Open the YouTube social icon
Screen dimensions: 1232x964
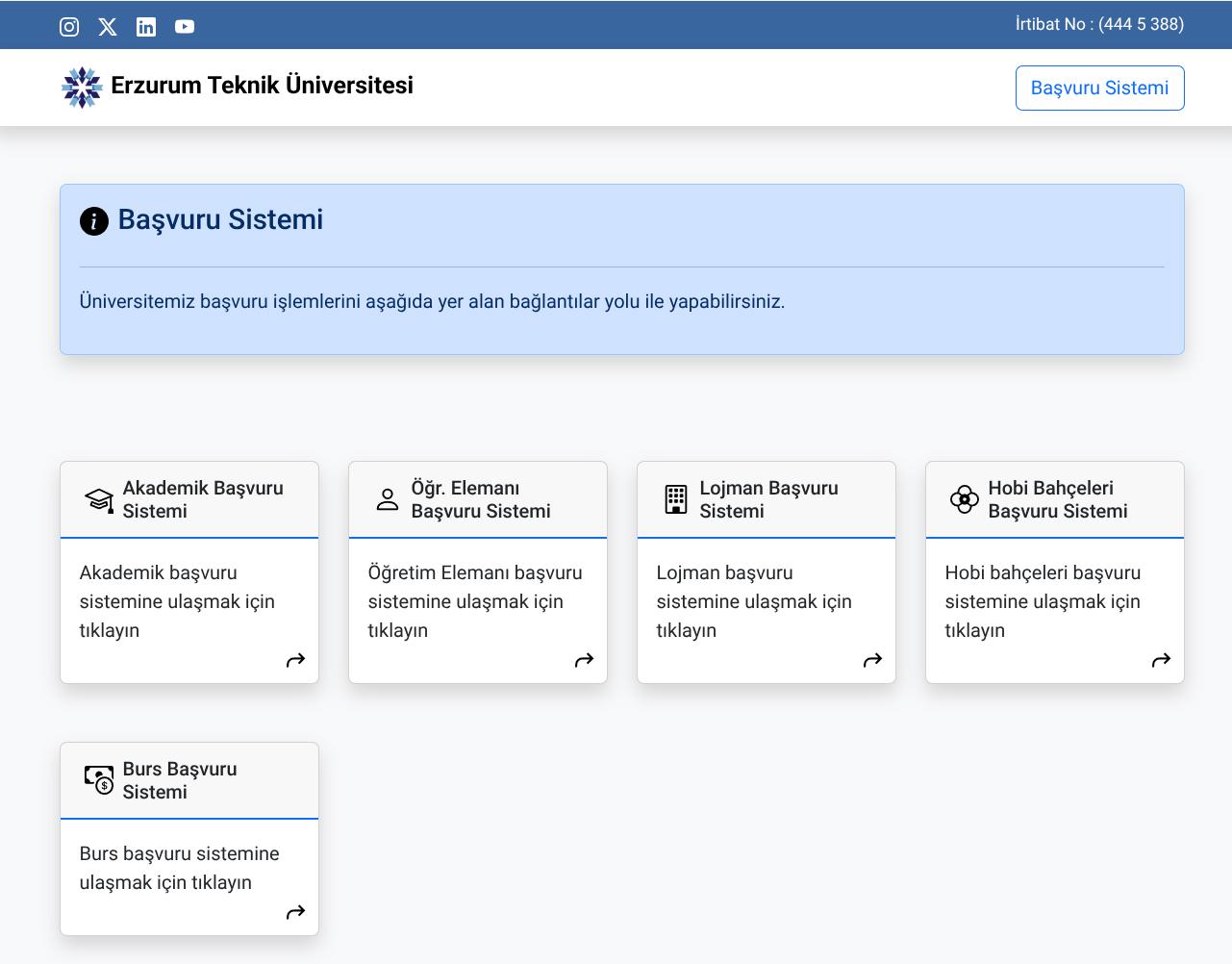click(185, 27)
